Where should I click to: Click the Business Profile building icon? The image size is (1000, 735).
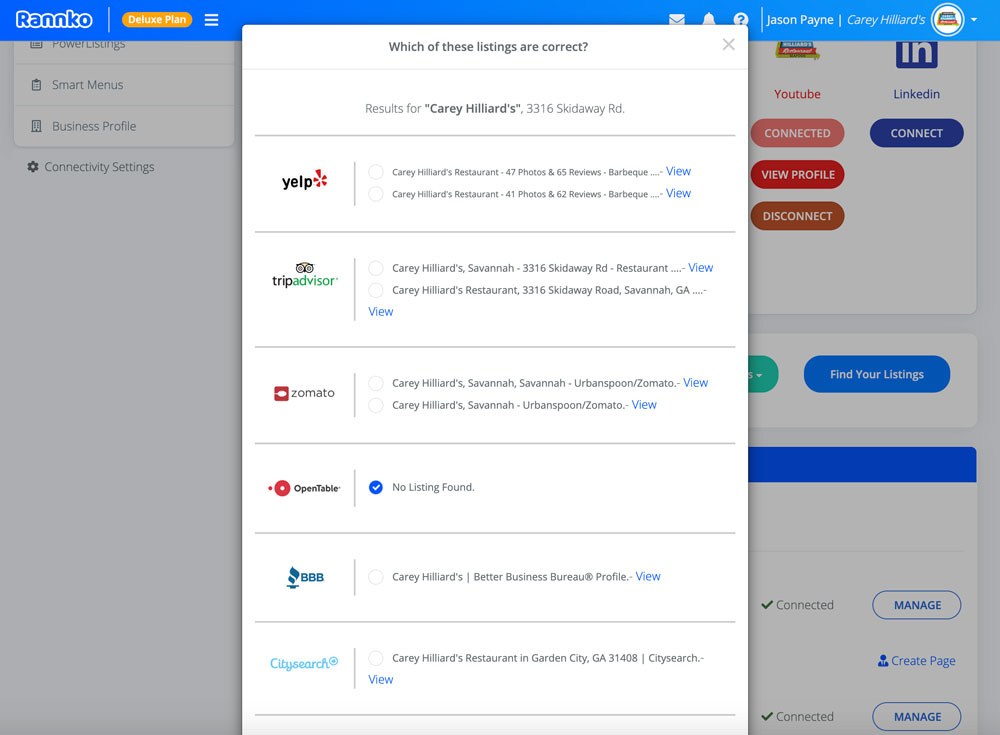pos(36,126)
